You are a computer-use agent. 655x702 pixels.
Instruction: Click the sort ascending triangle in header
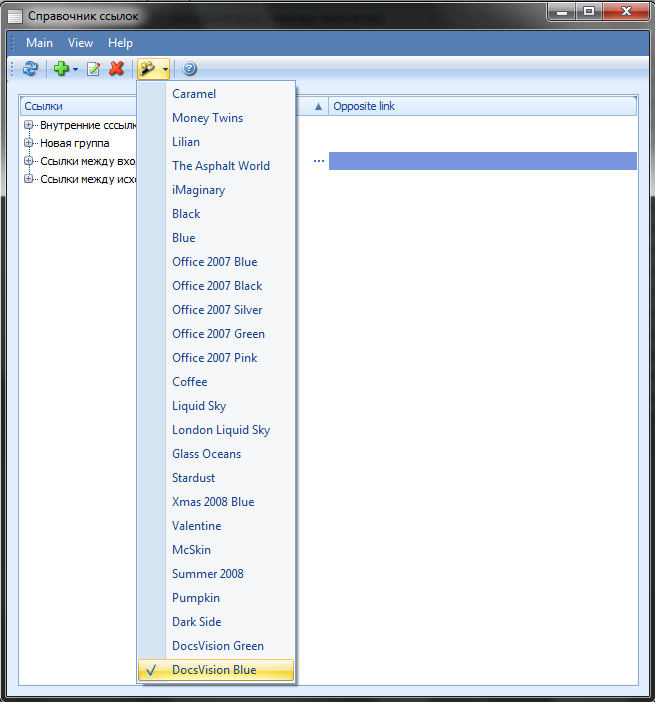(318, 106)
